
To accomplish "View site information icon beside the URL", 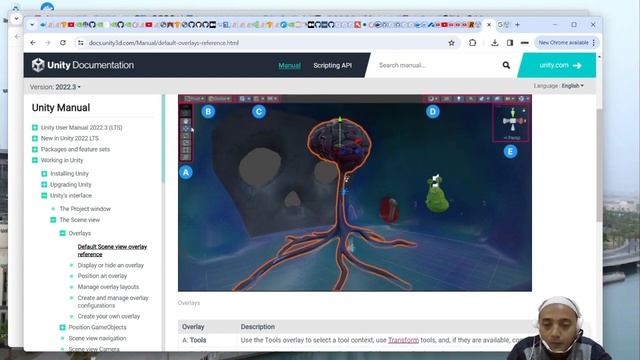I will coord(80,42).
